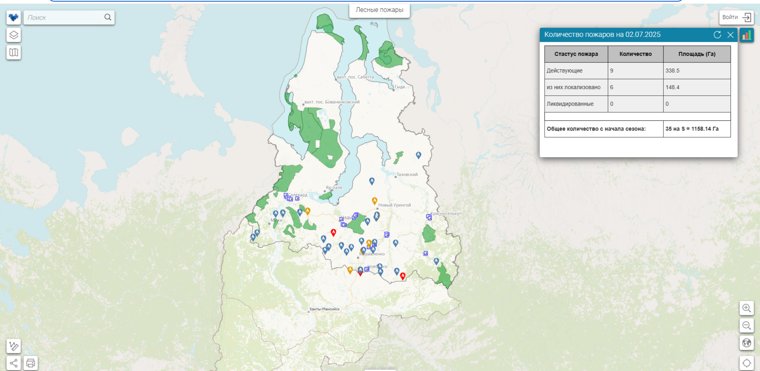This screenshot has width=760, height=371.
Task: Click the red fire marker near southeast border
Action: [x=402, y=276]
